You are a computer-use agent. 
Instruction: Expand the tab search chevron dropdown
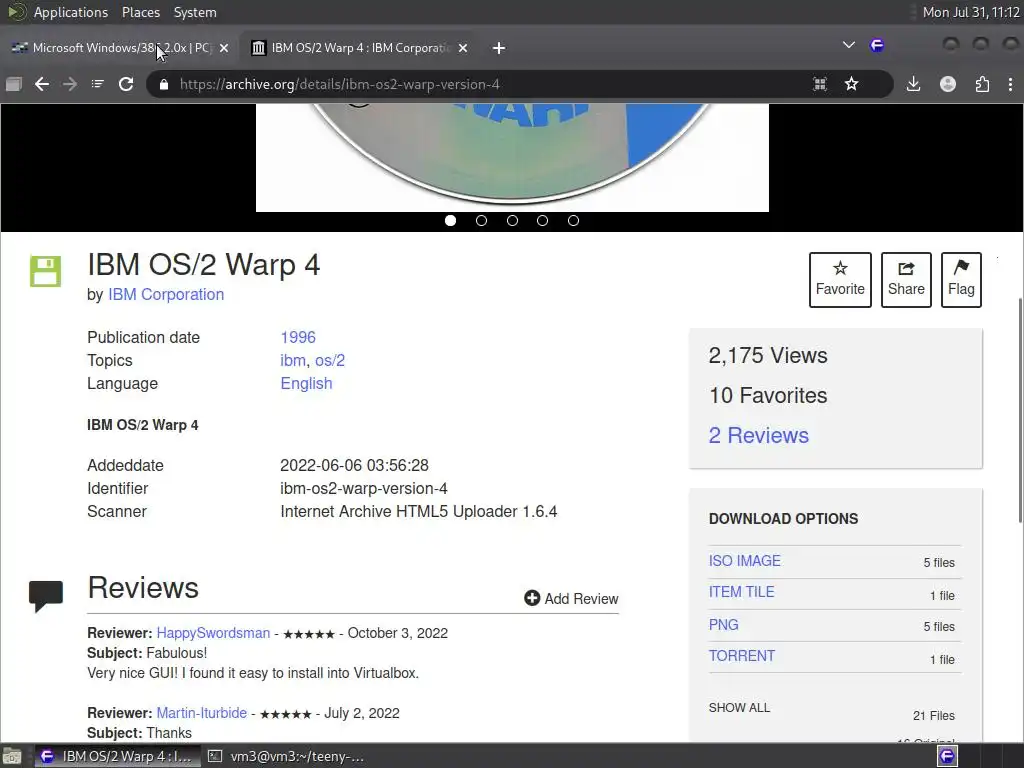point(848,45)
